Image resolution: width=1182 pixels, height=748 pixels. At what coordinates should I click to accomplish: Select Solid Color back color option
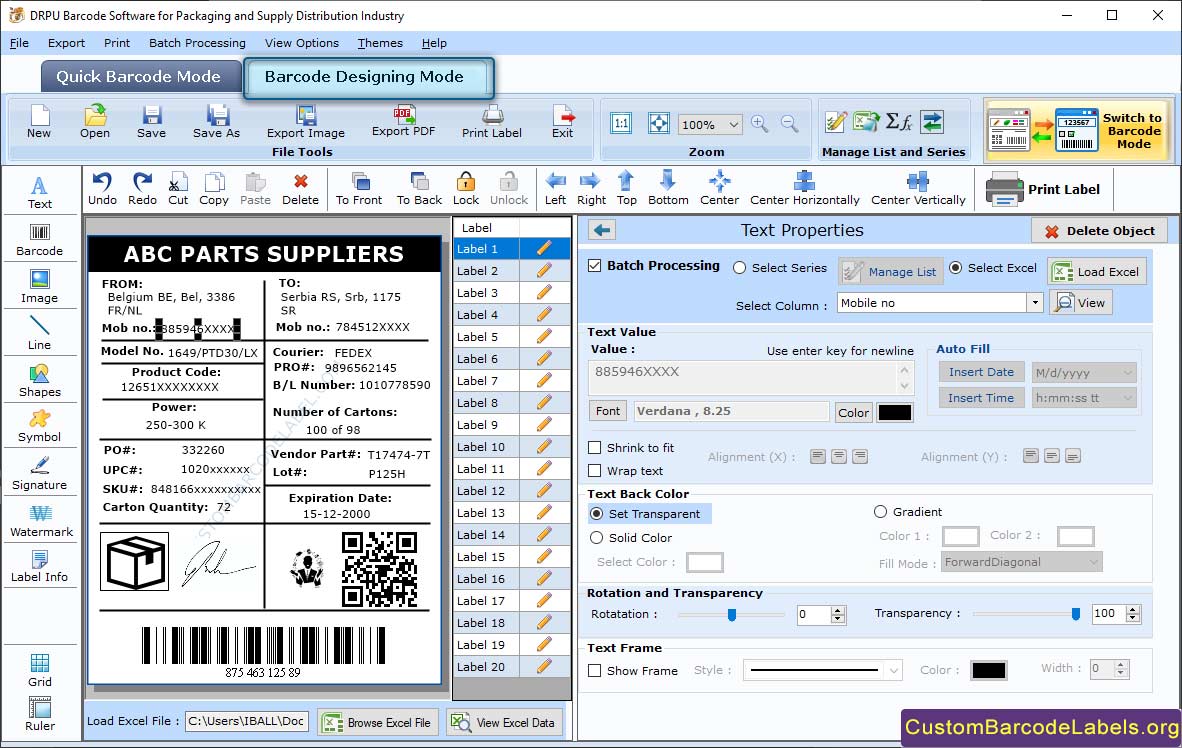[x=597, y=538]
